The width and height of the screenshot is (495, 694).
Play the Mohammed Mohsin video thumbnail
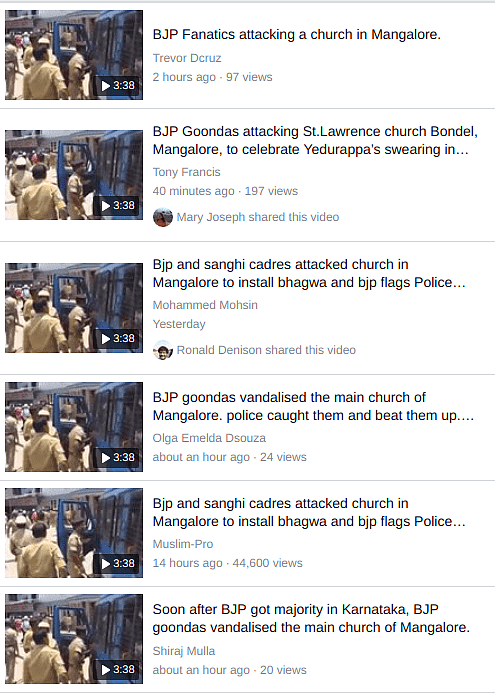click(x=74, y=308)
